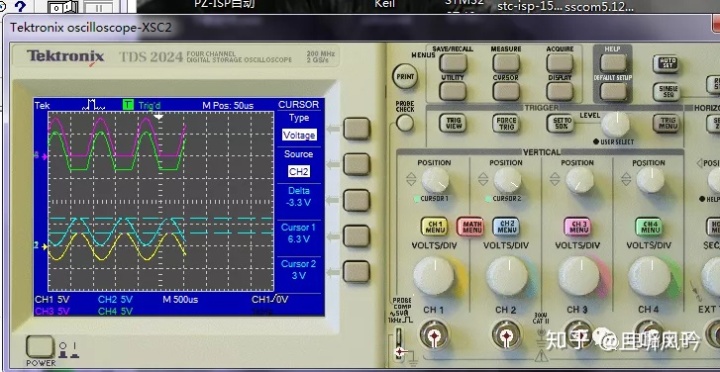
Task: Push the SET TO 50% trigger button
Action: (x=560, y=123)
